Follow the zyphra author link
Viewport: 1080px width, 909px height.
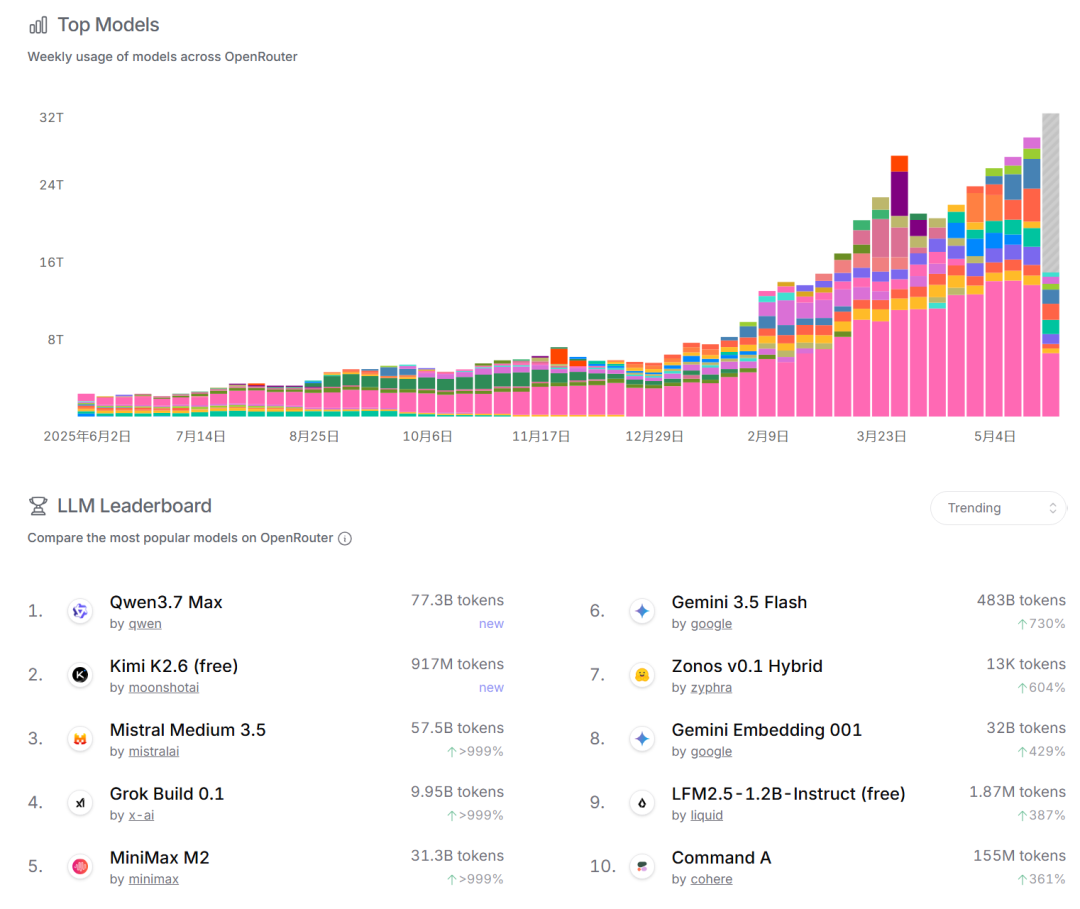(x=712, y=688)
